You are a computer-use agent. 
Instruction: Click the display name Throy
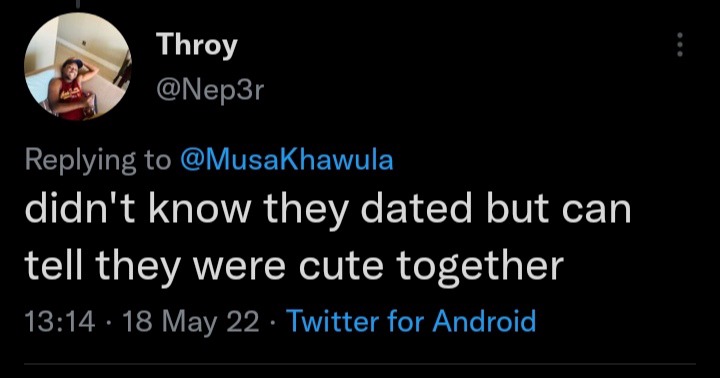point(197,46)
